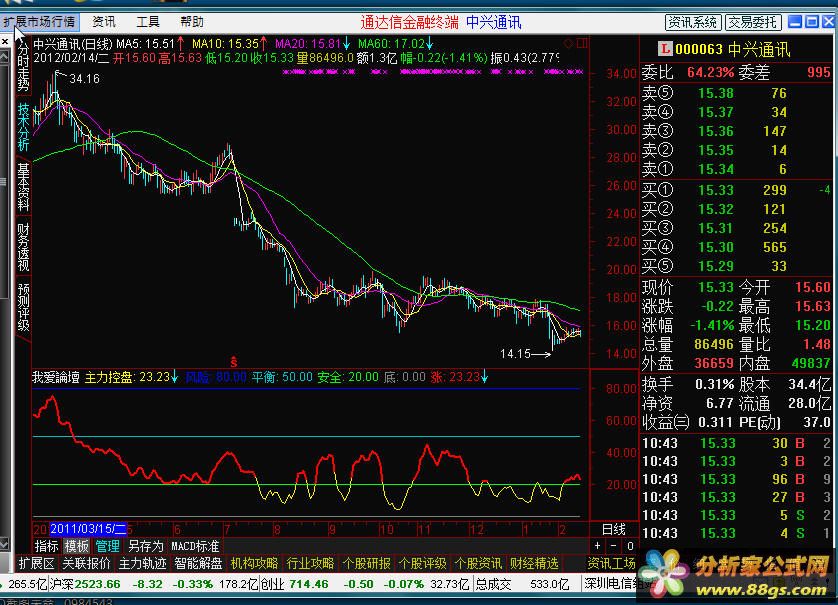The width and height of the screenshot is (838, 605).
Task: Click the red L marker beside stock code
Action: (x=664, y=50)
